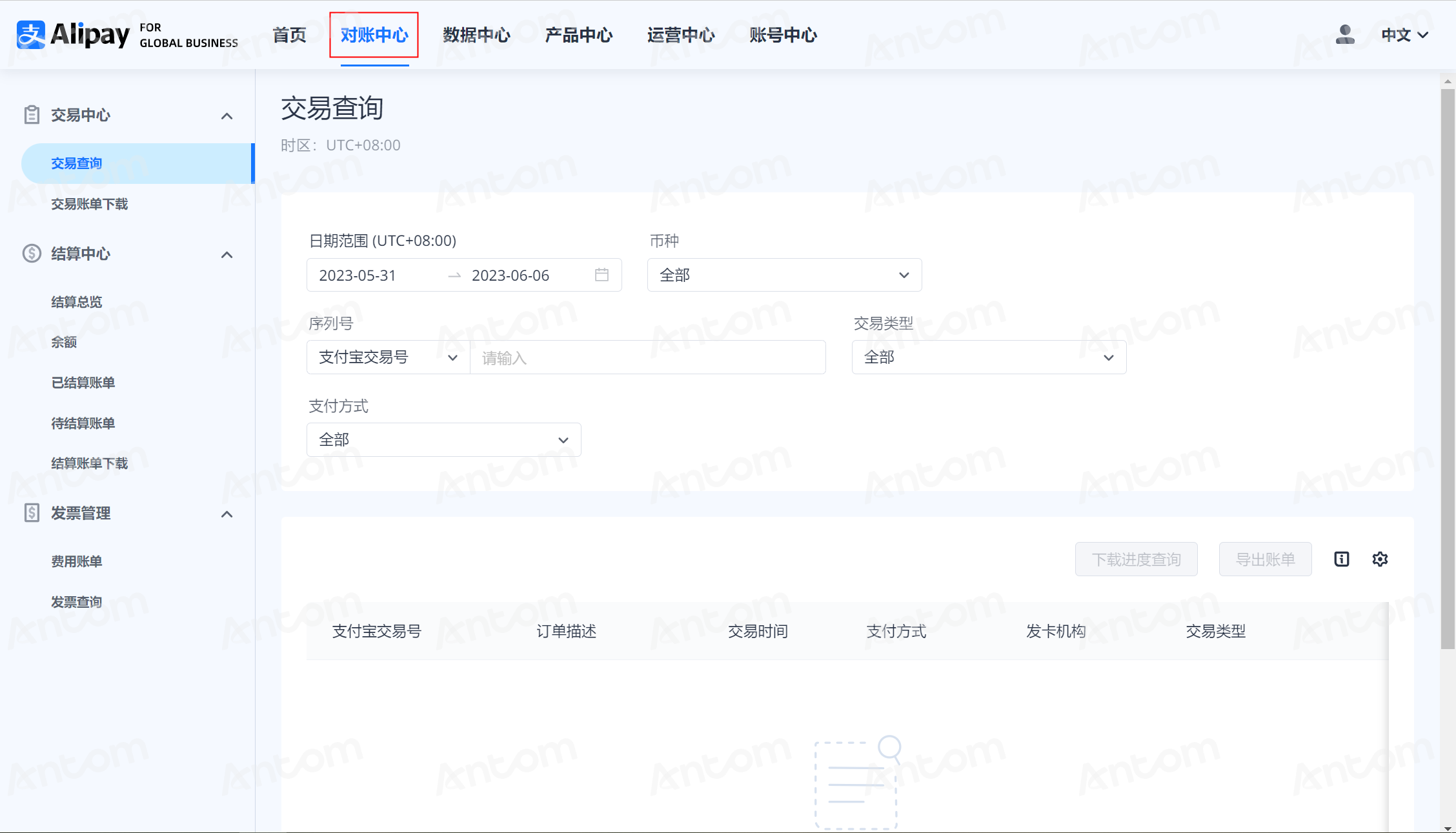Open the 支付方式 dropdown
Image resolution: width=1456 pixels, height=833 pixels.
coord(443,439)
